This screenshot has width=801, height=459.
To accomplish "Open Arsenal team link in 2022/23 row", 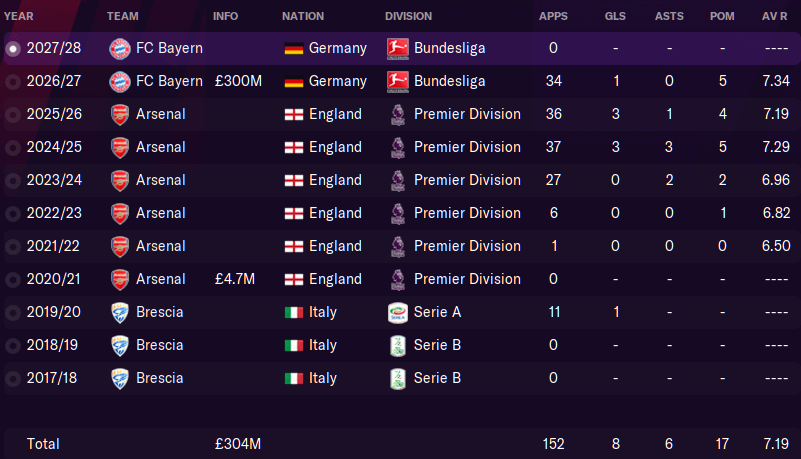I will tap(160, 213).
